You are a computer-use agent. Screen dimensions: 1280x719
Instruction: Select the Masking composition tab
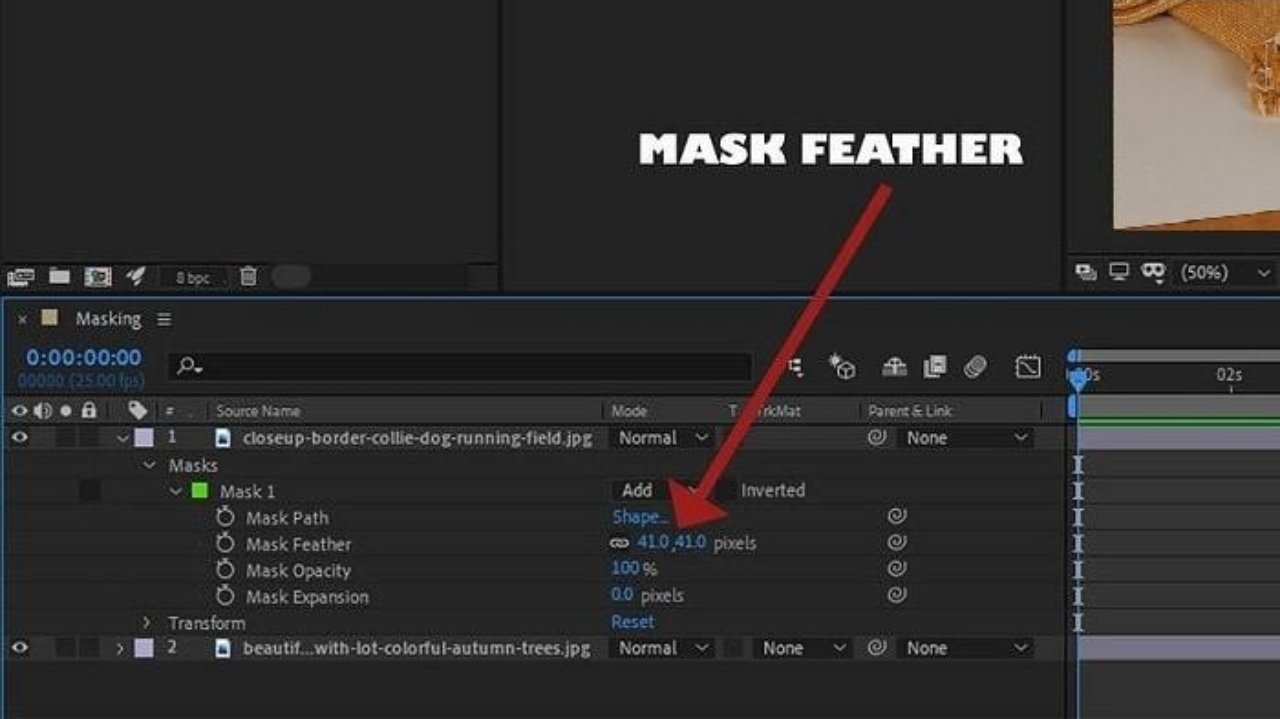coord(108,319)
